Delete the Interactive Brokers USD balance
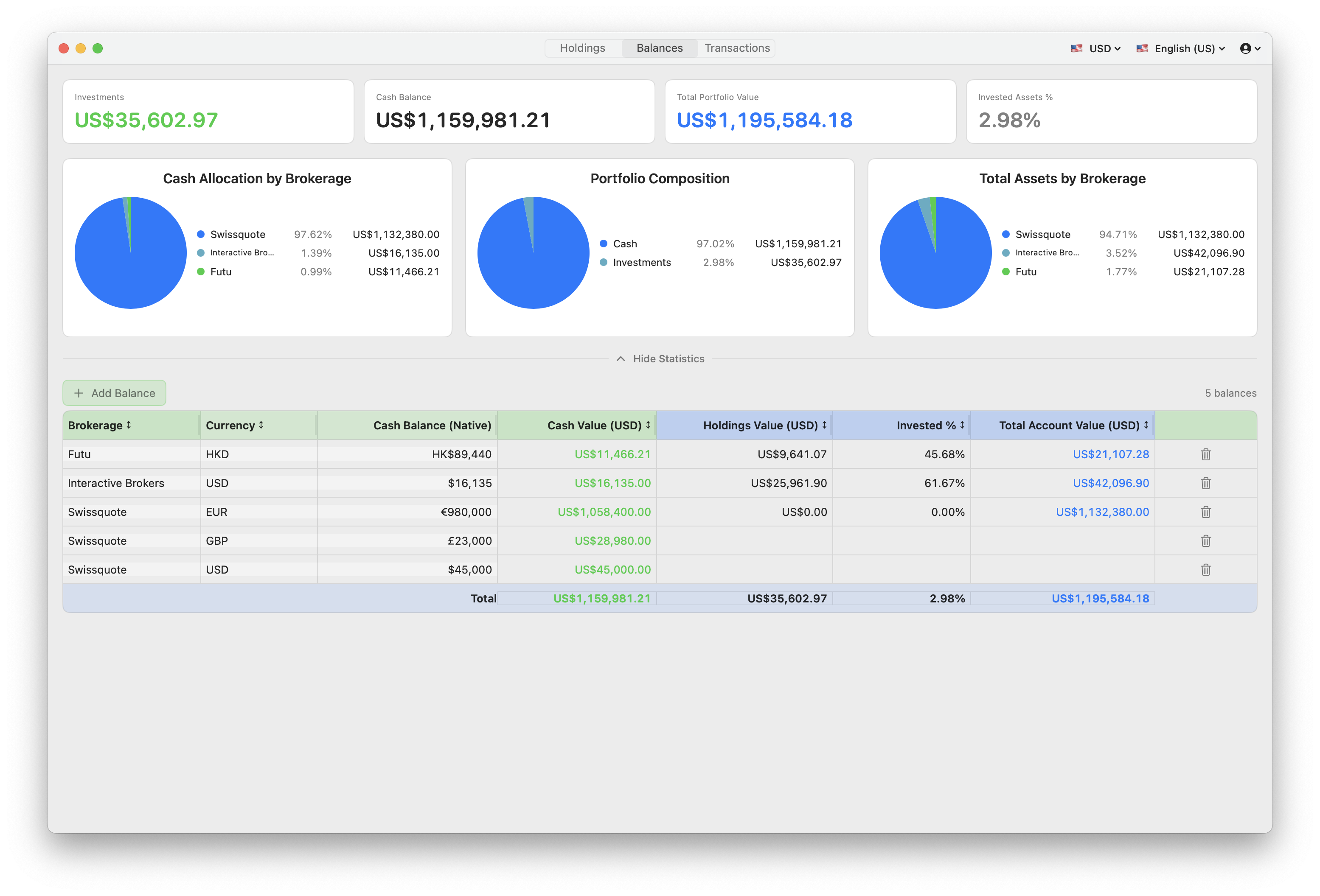 click(x=1205, y=483)
